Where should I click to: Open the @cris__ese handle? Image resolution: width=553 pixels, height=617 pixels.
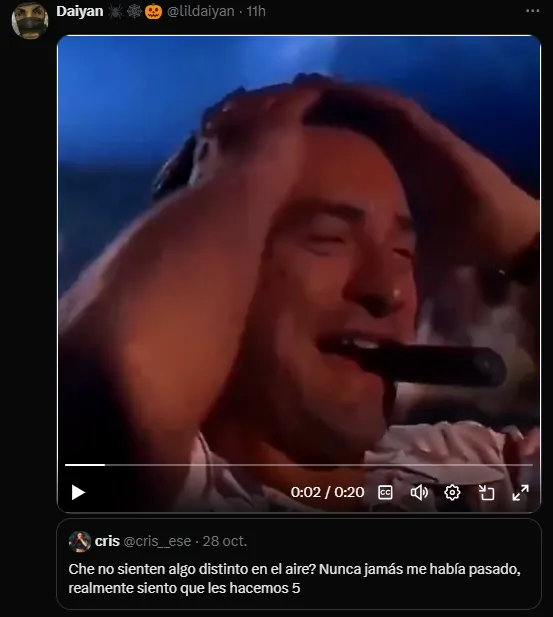pyautogui.click(x=157, y=541)
